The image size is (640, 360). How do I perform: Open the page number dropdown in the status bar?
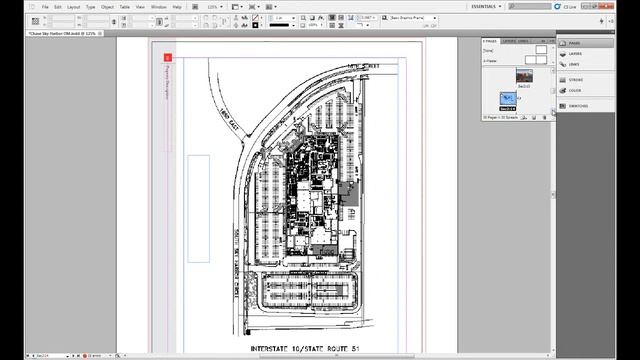[67, 356]
